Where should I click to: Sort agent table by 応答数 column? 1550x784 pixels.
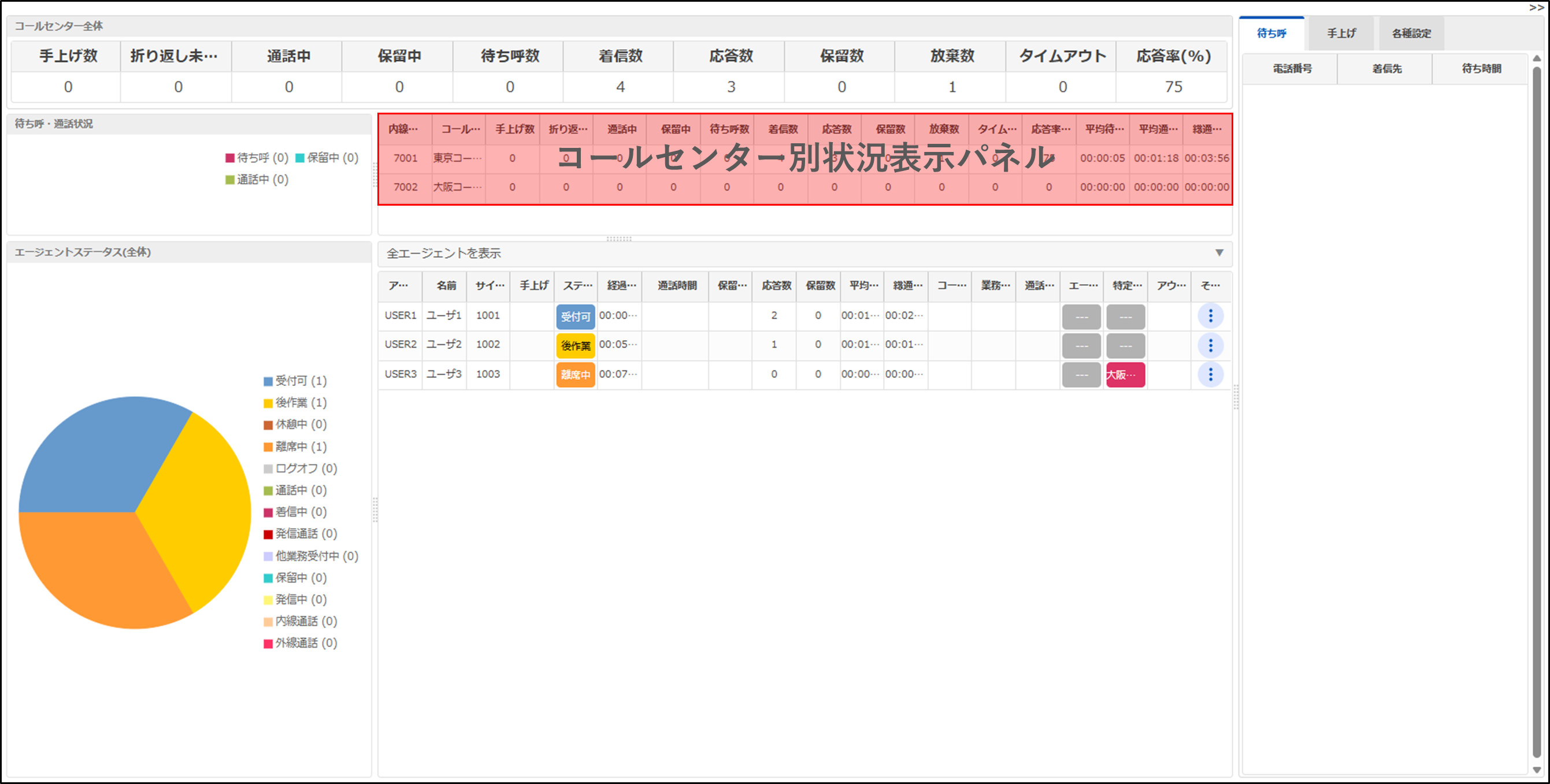click(776, 285)
